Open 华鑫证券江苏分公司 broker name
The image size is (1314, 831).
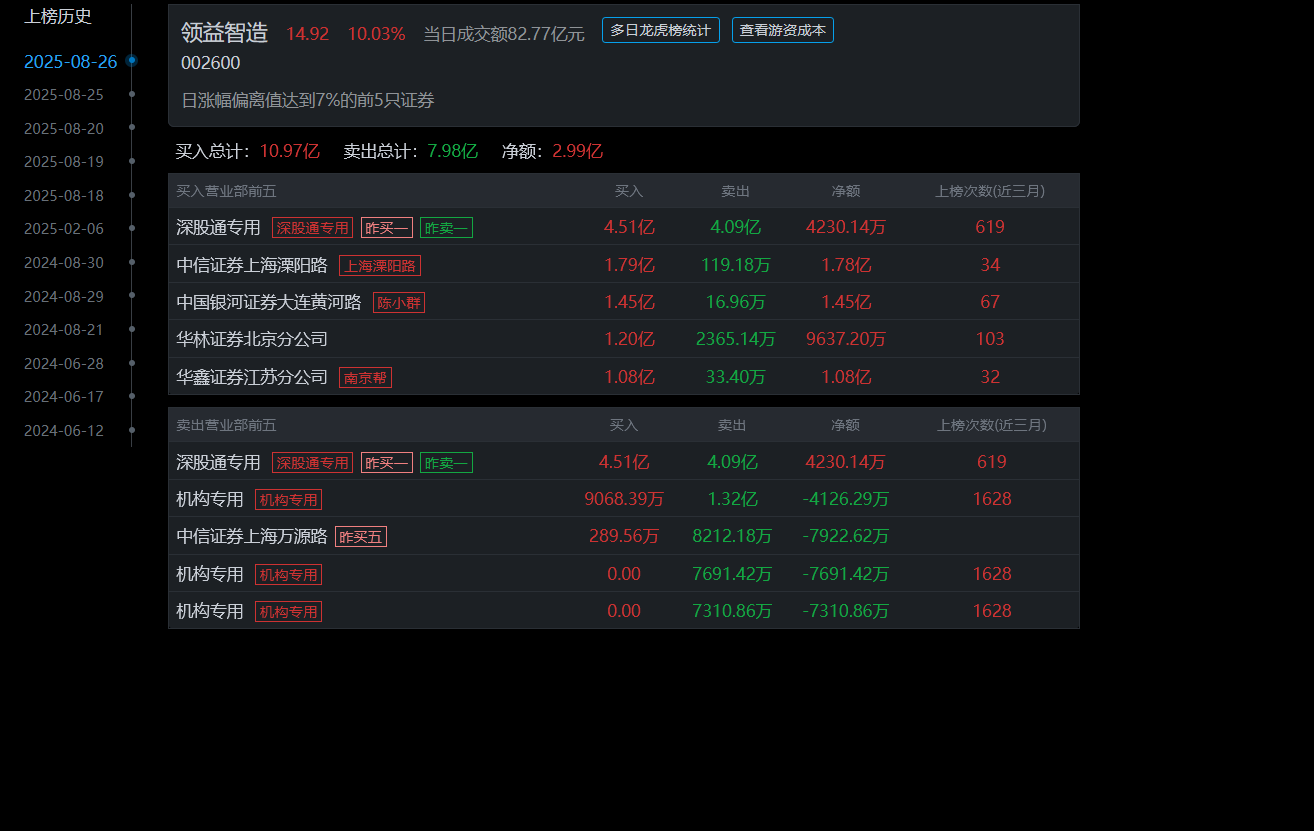pyautogui.click(x=252, y=377)
